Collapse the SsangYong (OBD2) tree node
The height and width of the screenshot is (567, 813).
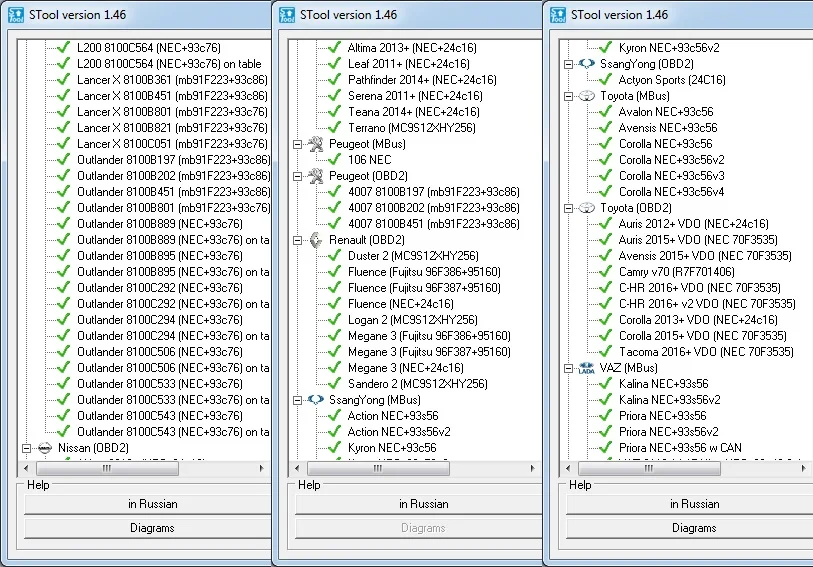pyautogui.click(x=568, y=64)
